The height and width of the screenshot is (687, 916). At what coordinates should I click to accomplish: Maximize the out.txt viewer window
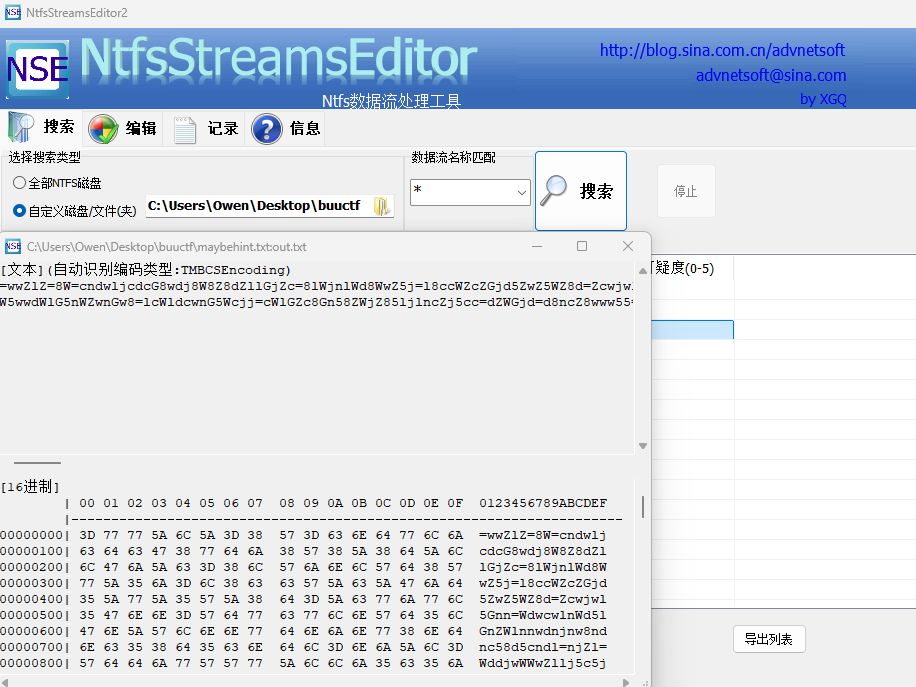tap(582, 247)
